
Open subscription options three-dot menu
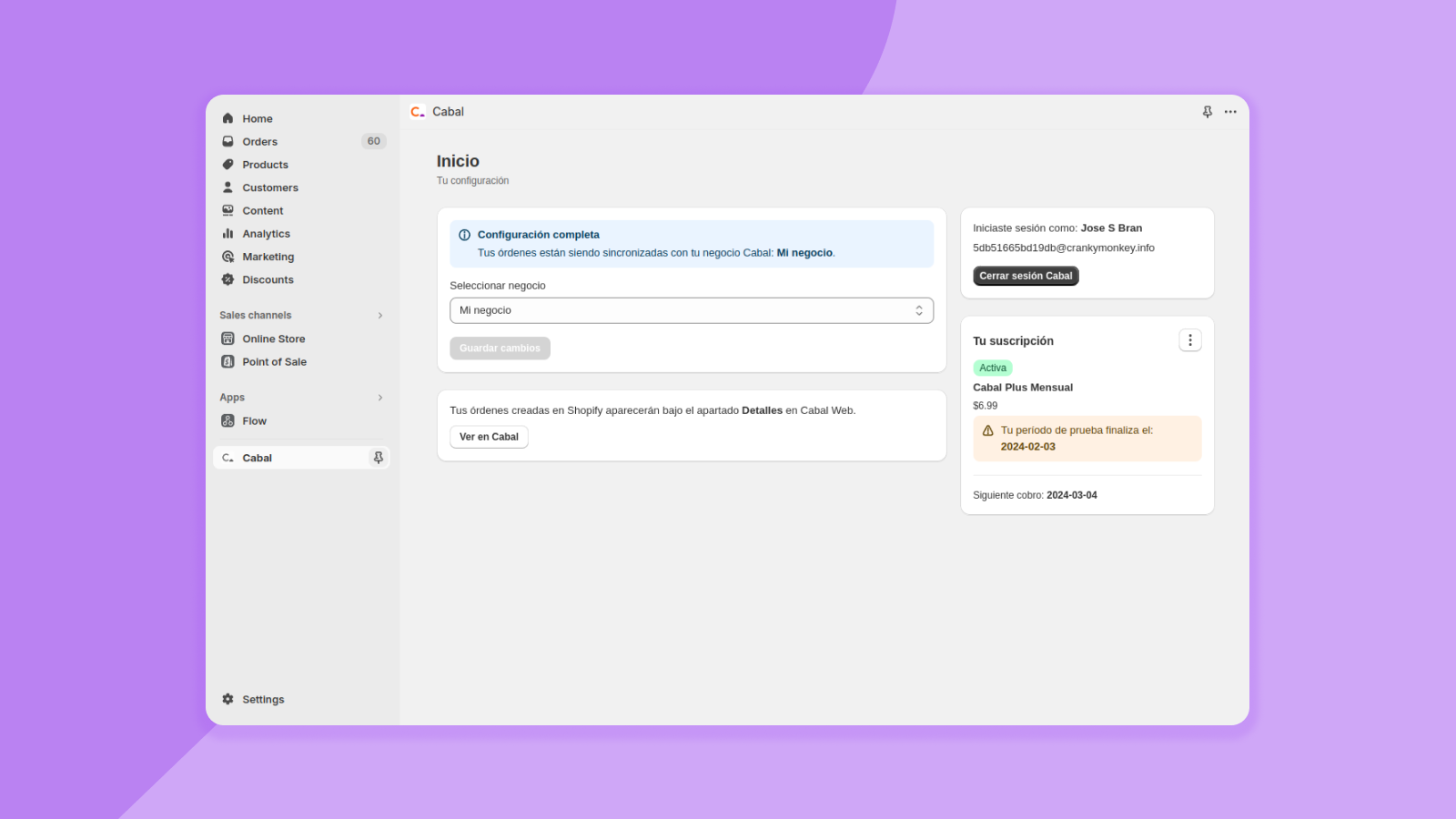click(x=1190, y=340)
